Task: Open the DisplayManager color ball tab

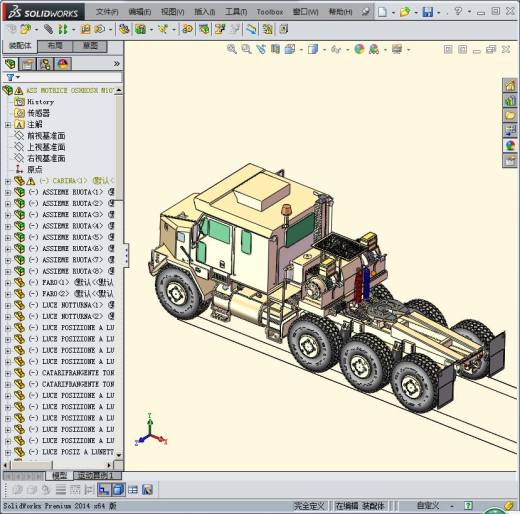Action: tap(63, 64)
